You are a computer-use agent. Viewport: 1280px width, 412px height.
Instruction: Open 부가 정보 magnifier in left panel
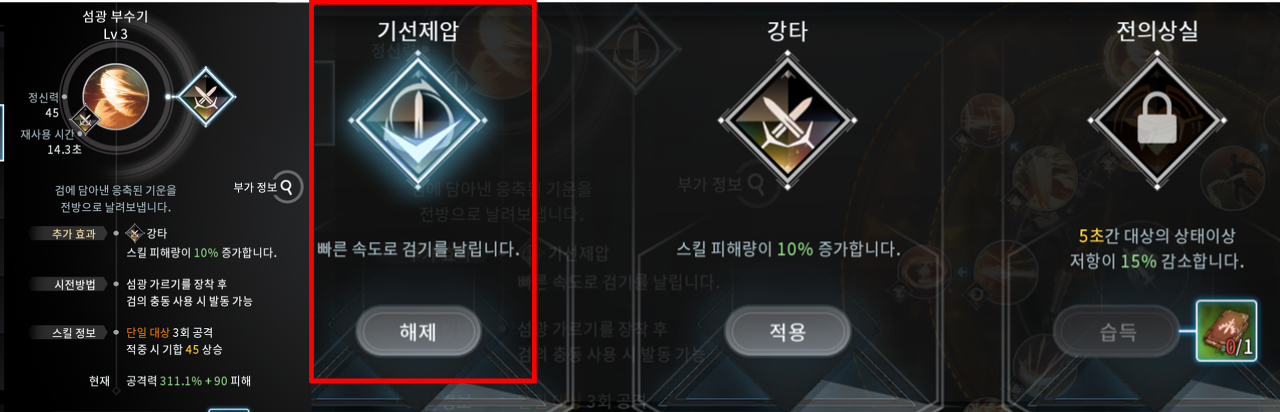[287, 185]
